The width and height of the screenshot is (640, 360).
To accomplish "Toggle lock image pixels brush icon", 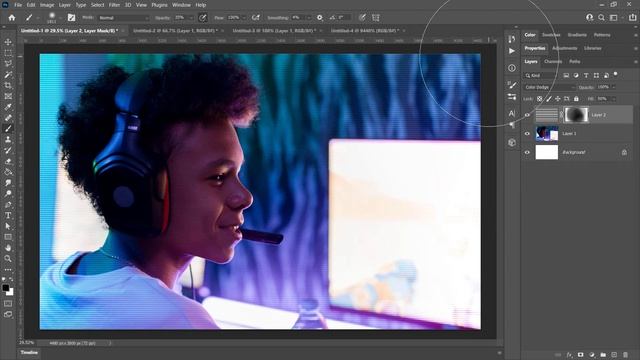I will (x=549, y=99).
